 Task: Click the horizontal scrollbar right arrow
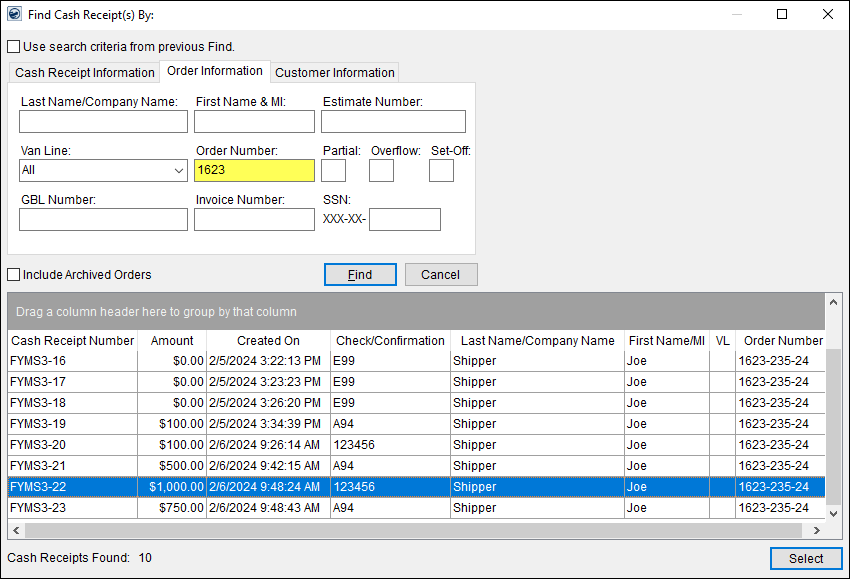pyautogui.click(x=817, y=531)
